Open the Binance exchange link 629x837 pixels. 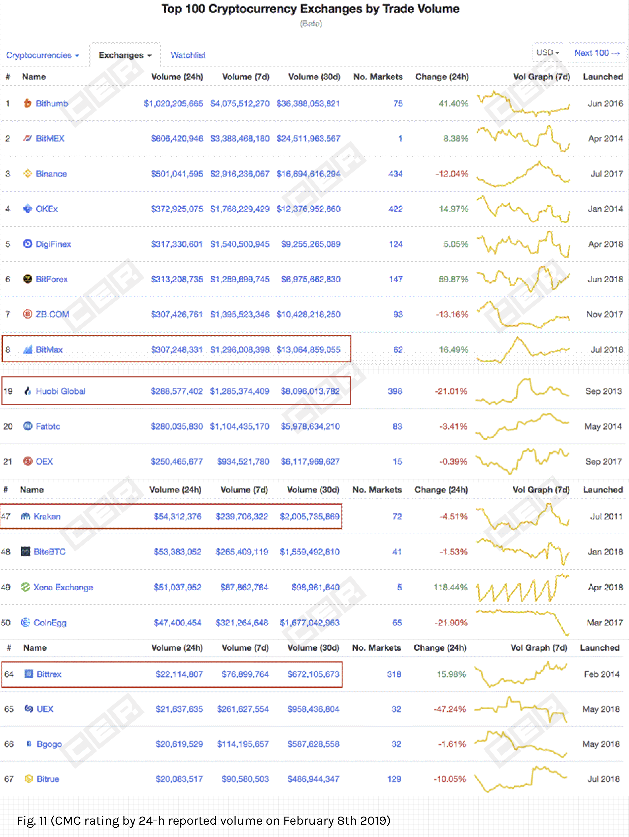pyautogui.click(x=51, y=173)
